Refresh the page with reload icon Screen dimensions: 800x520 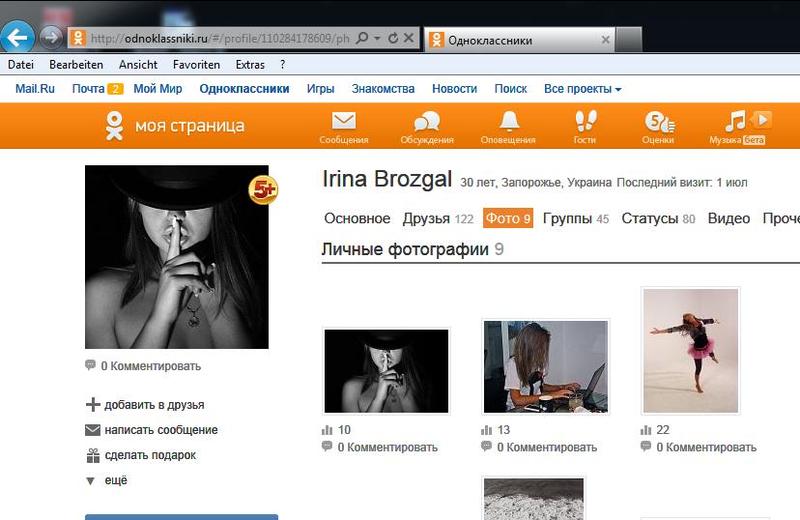393,38
